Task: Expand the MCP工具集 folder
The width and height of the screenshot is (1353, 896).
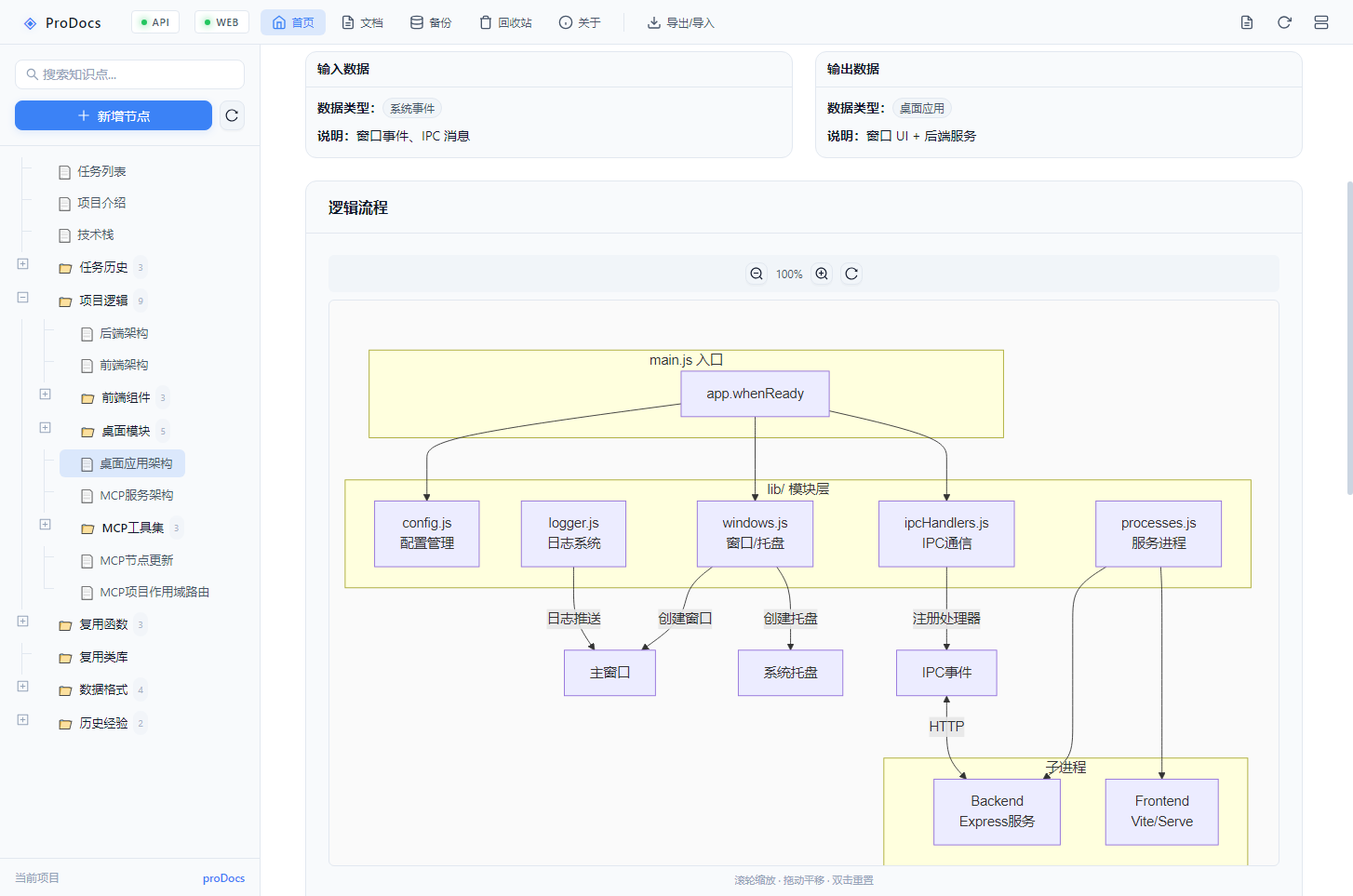Action: (x=45, y=524)
